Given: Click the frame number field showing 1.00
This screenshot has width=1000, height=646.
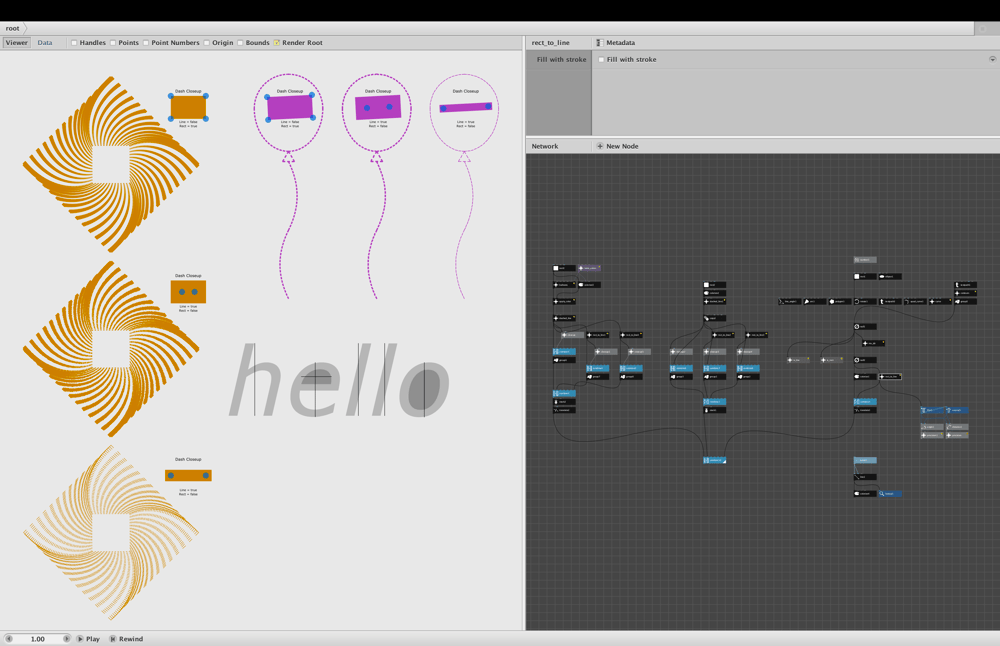Looking at the screenshot, I should (x=38, y=638).
